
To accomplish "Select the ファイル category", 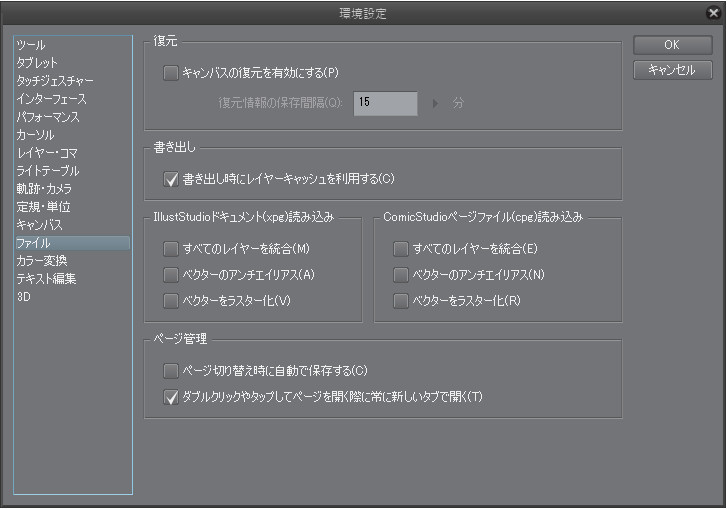I will (73, 243).
